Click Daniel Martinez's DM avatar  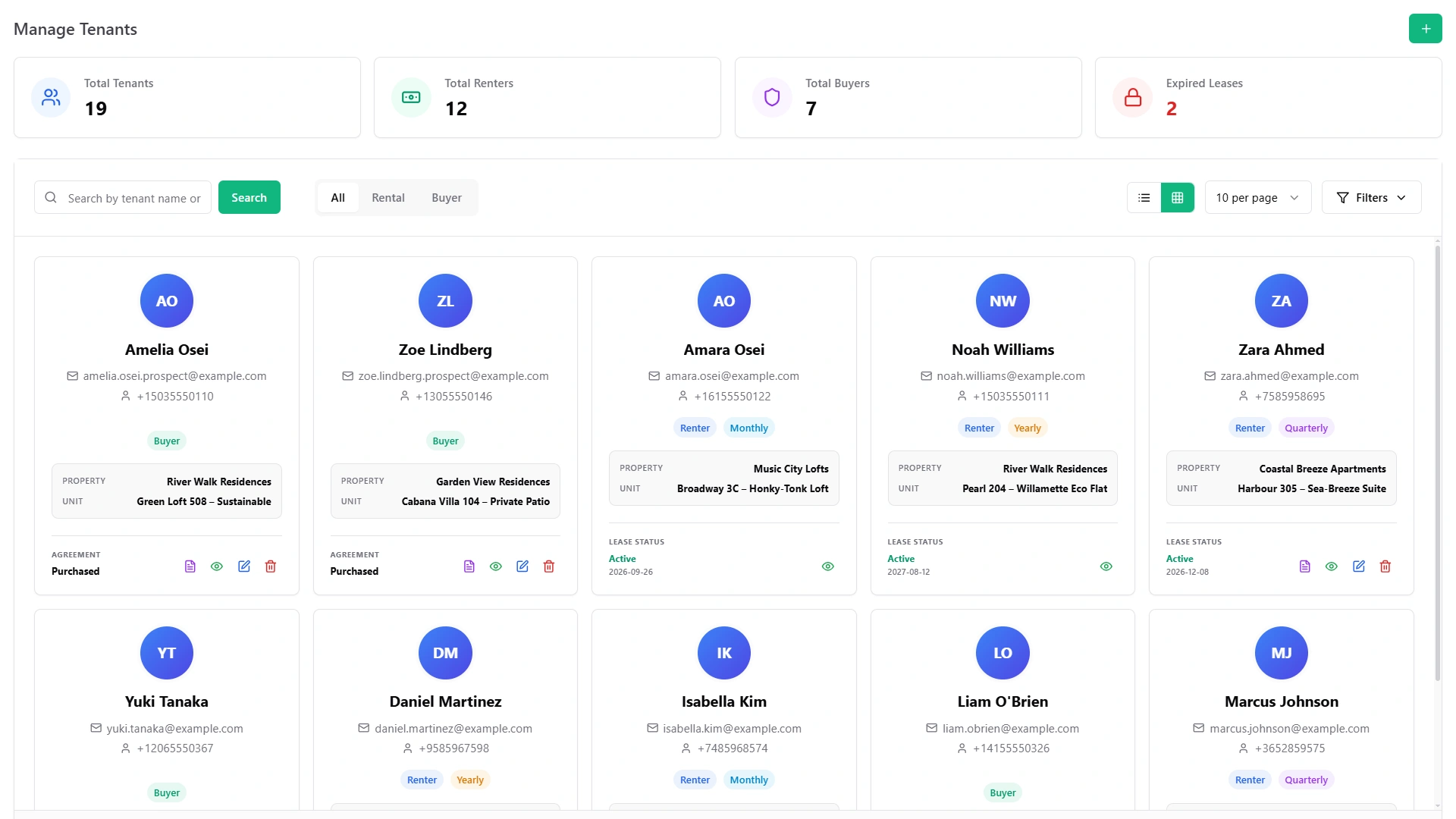(445, 653)
